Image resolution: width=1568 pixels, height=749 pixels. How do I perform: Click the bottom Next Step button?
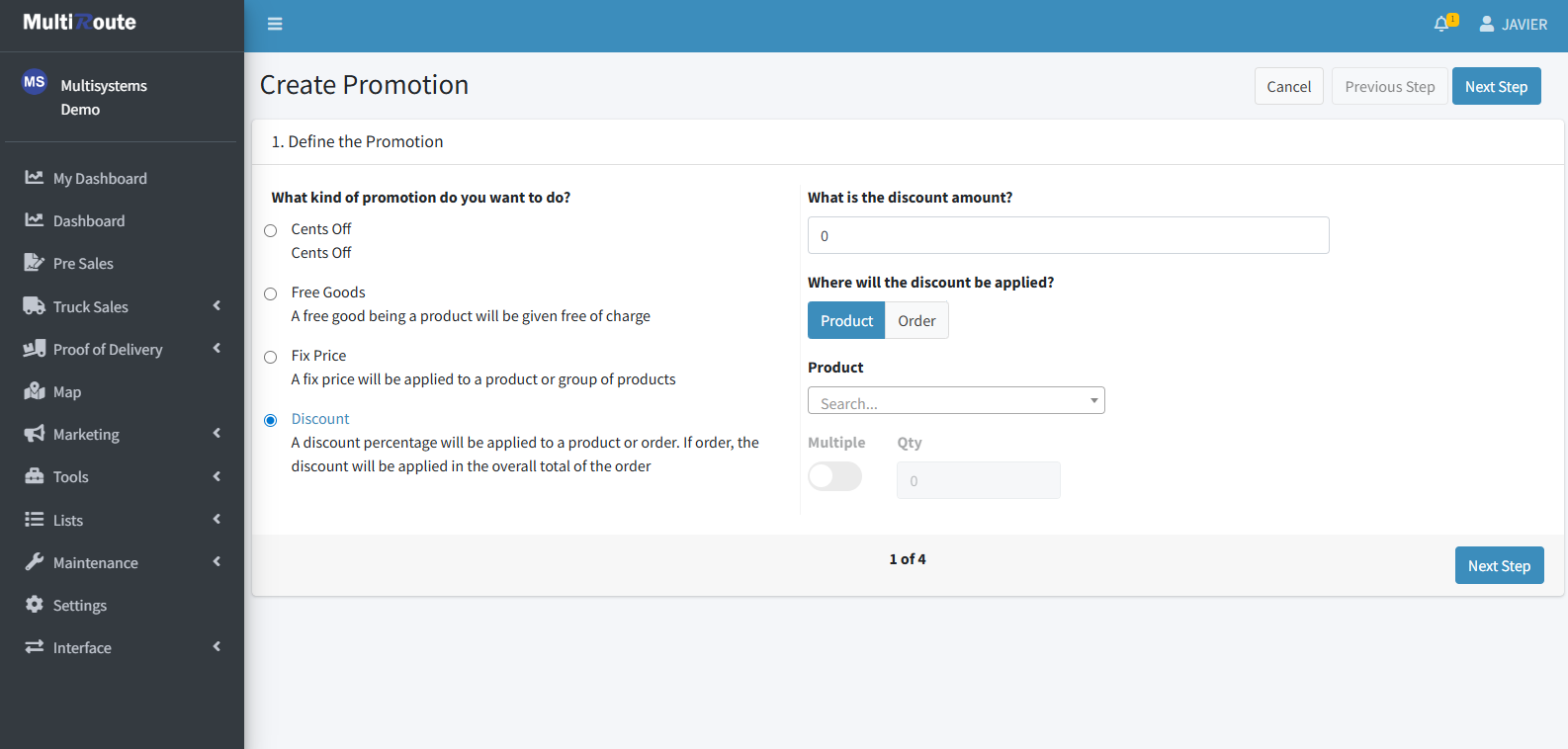coord(1499,565)
